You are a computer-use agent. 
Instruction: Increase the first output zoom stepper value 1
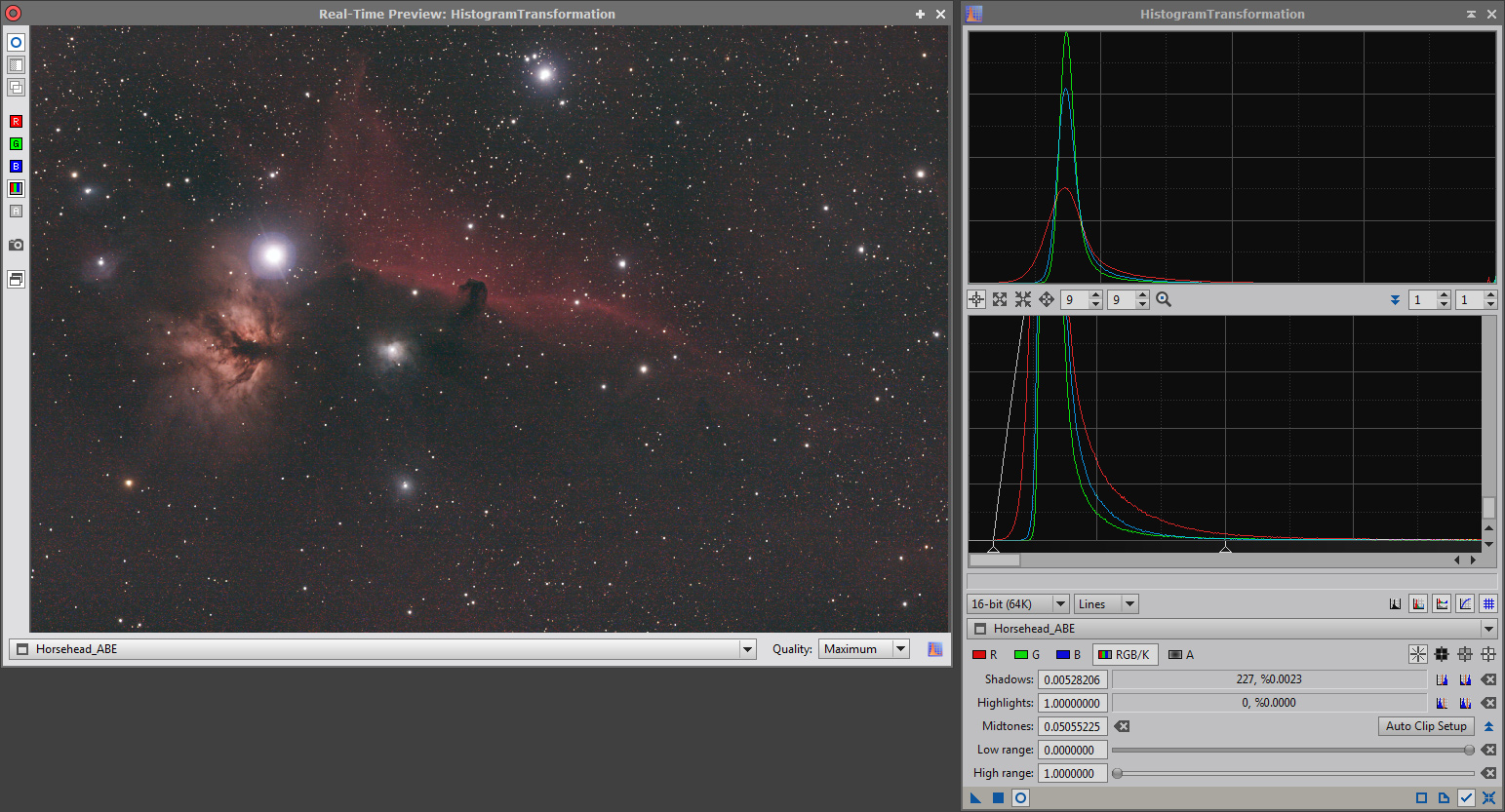tap(1444, 295)
